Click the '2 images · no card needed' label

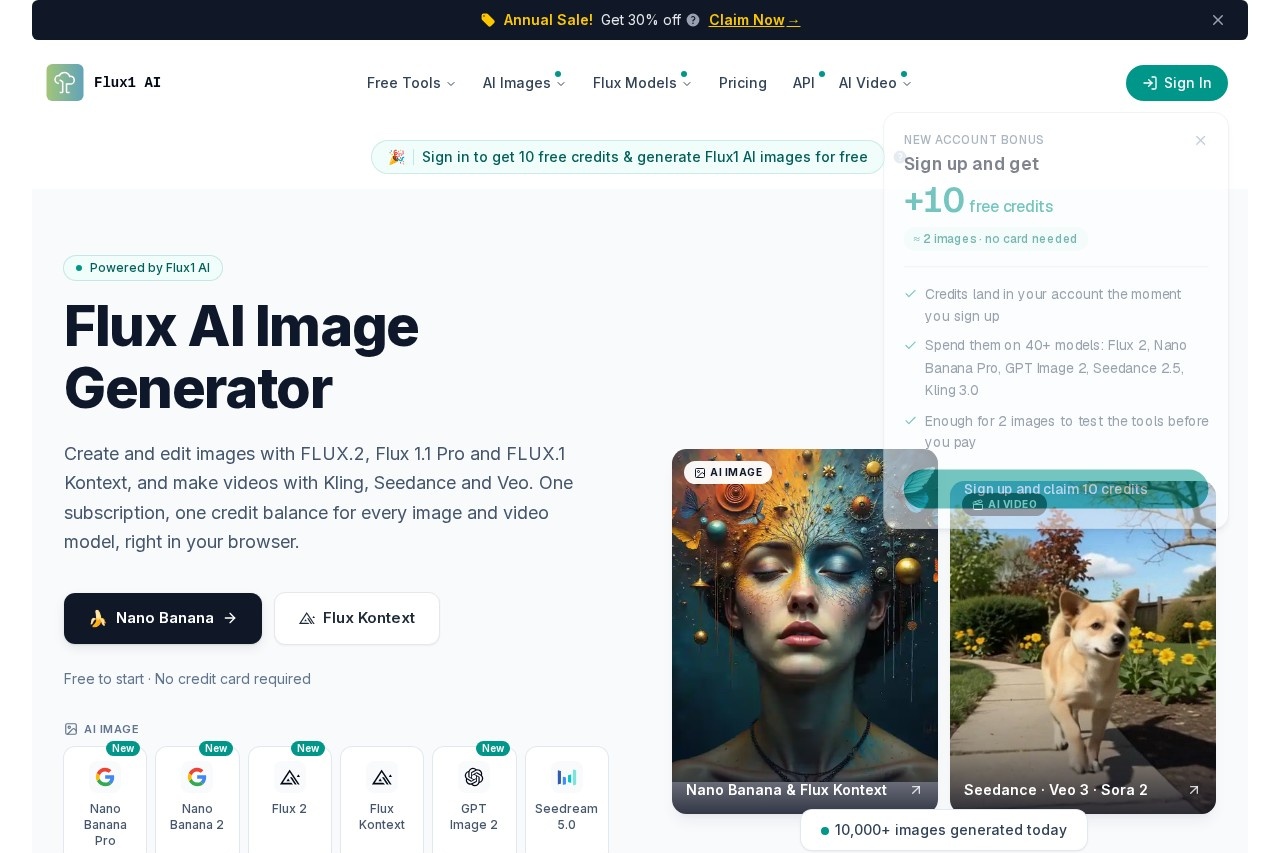[995, 239]
